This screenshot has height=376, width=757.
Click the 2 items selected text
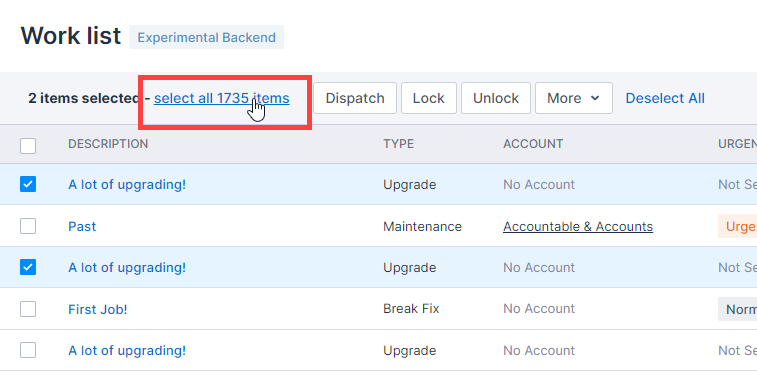tap(84, 98)
